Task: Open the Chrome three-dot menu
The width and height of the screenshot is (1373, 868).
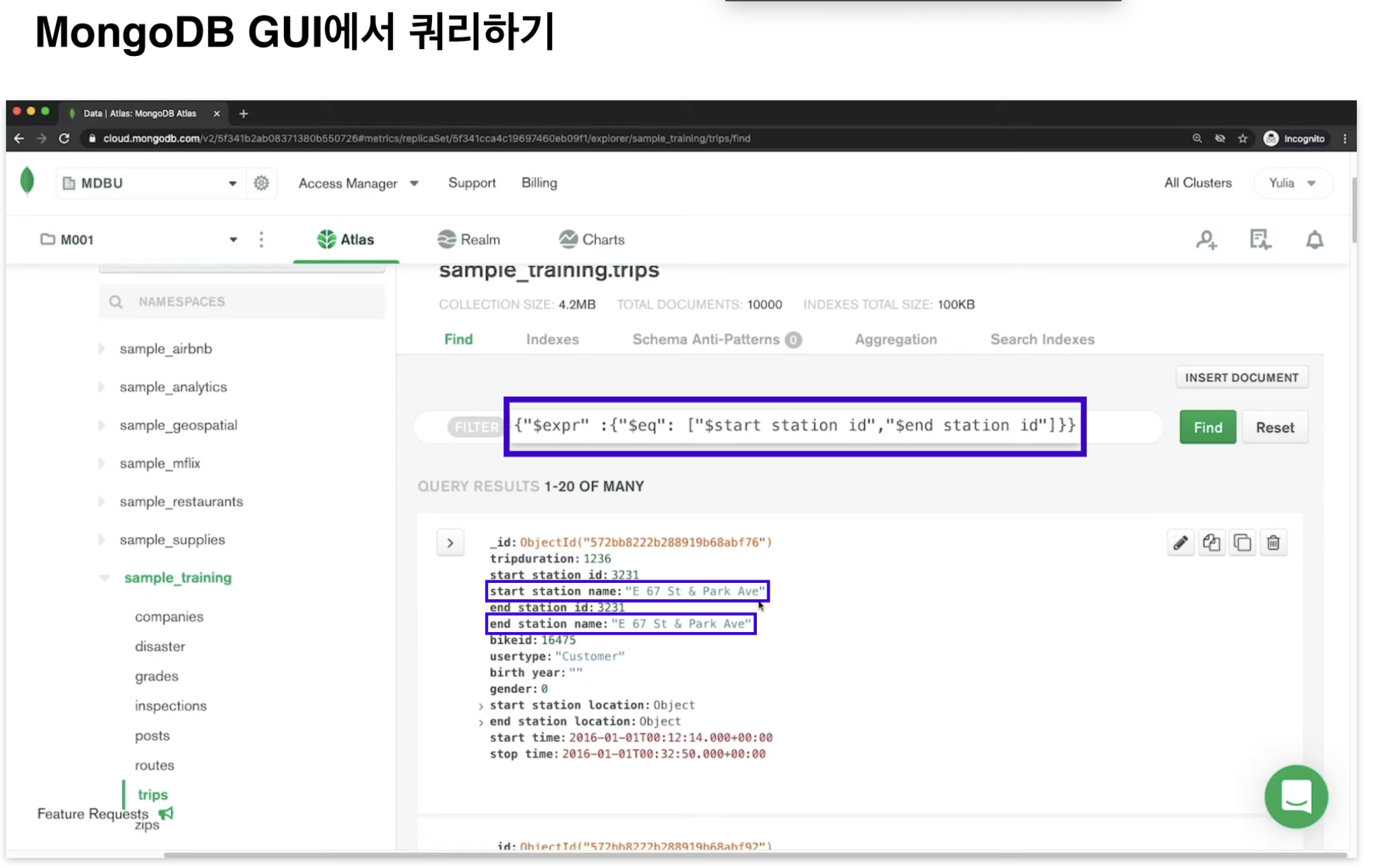Action: coord(1345,138)
